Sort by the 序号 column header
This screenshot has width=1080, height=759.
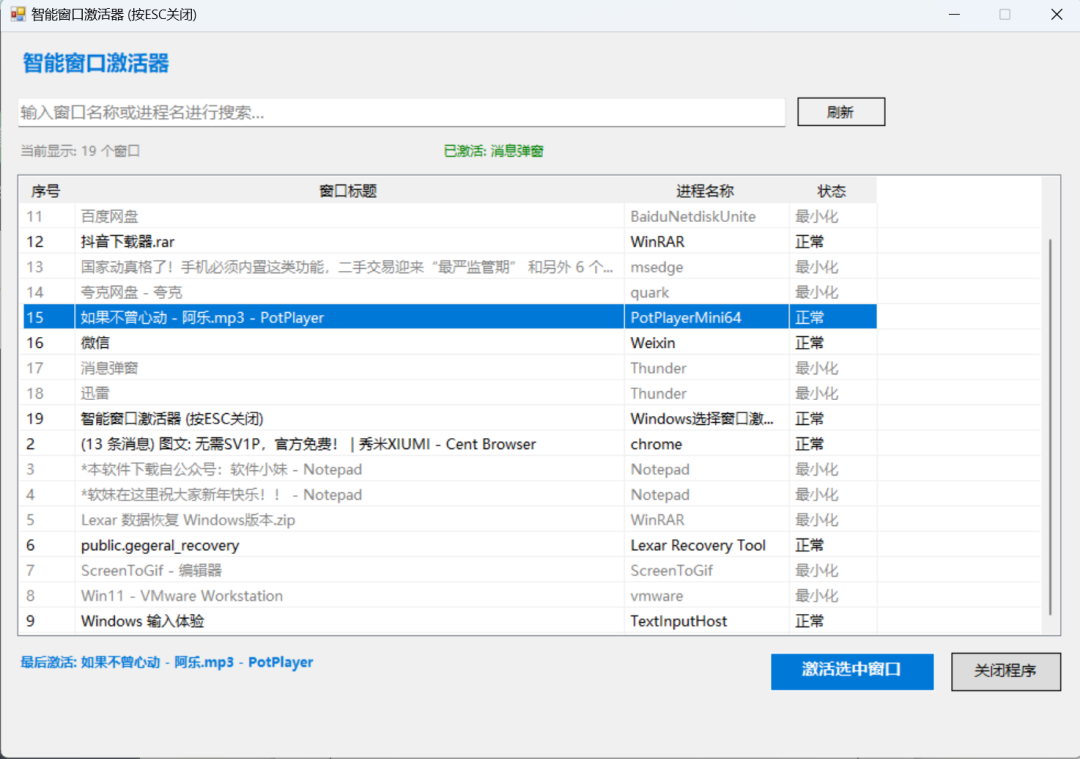(46, 191)
